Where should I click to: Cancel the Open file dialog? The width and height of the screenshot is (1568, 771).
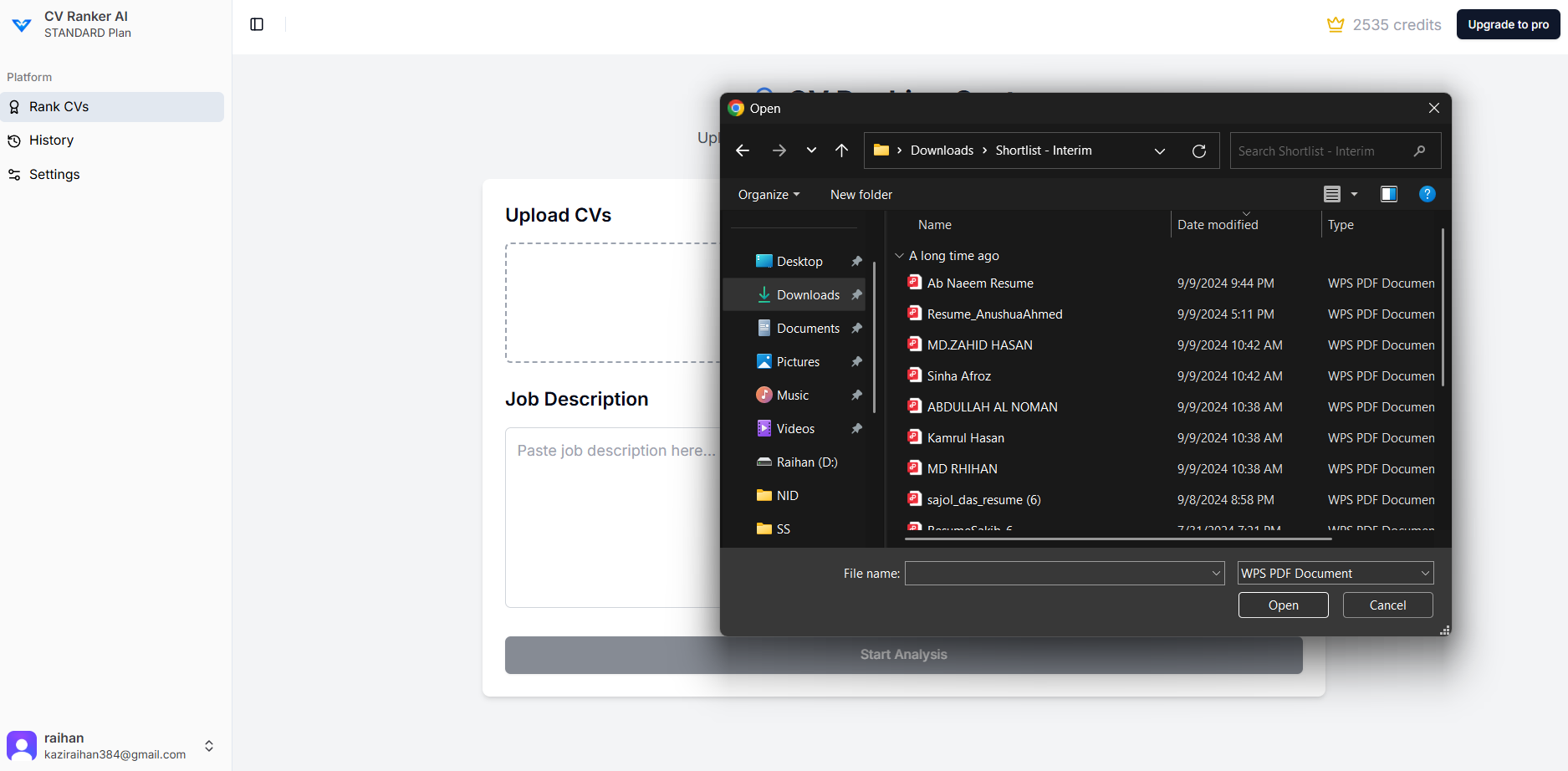[x=1387, y=605]
